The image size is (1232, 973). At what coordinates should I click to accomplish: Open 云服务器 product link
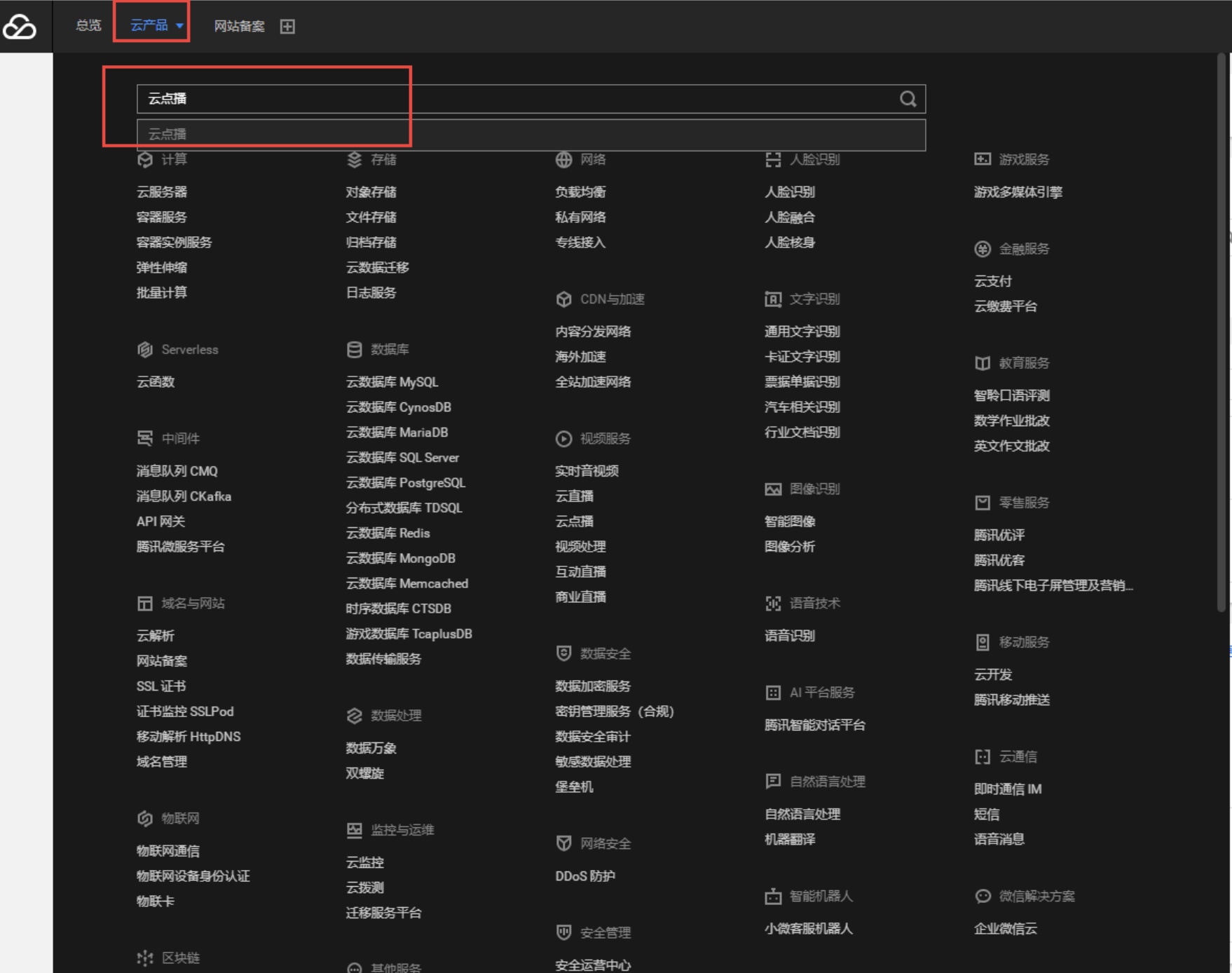162,192
